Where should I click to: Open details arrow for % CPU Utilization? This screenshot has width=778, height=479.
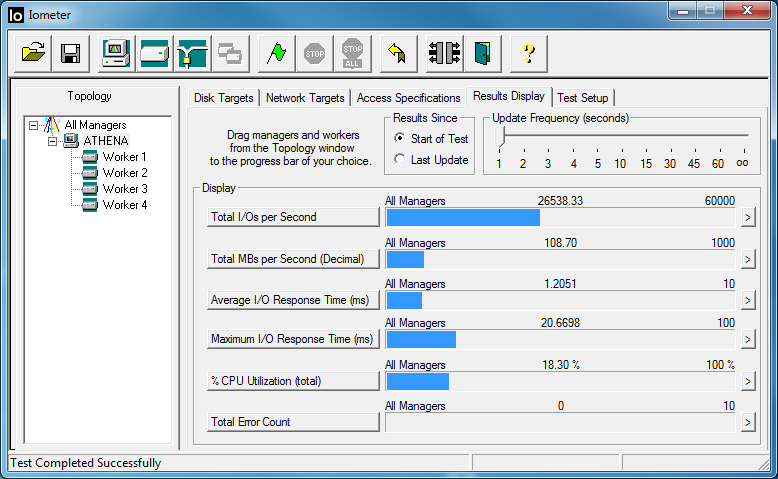pyautogui.click(x=748, y=381)
